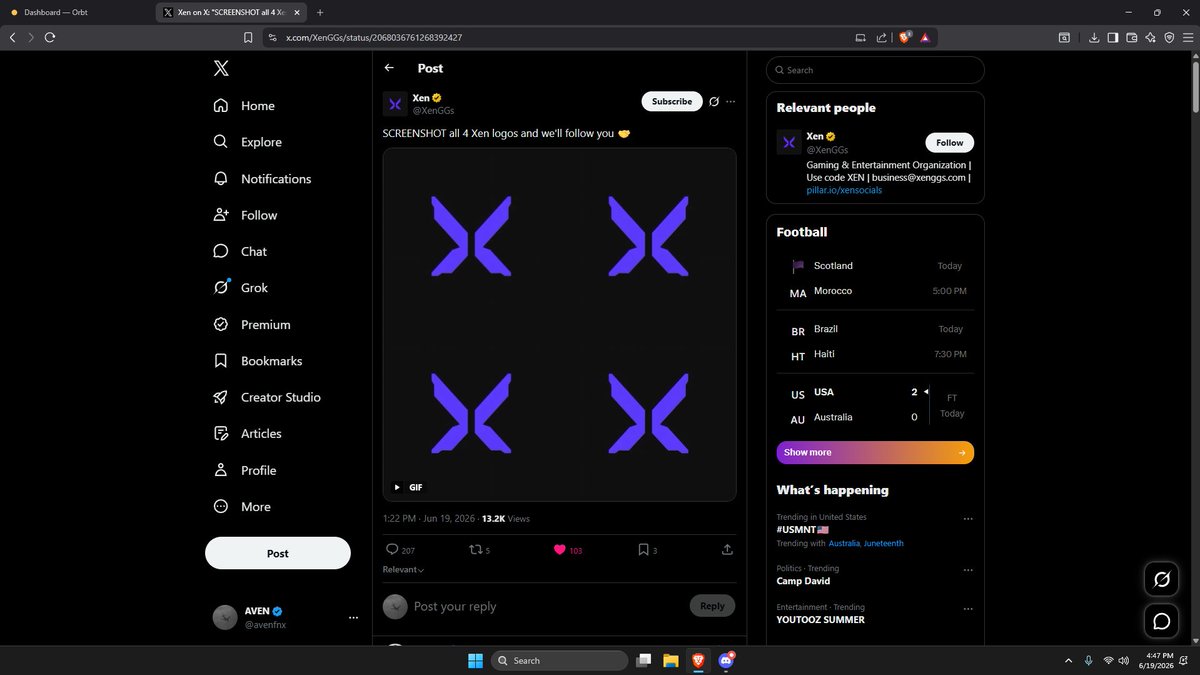1200x675 pixels.
Task: Go back with the post arrow
Action: pyautogui.click(x=389, y=68)
